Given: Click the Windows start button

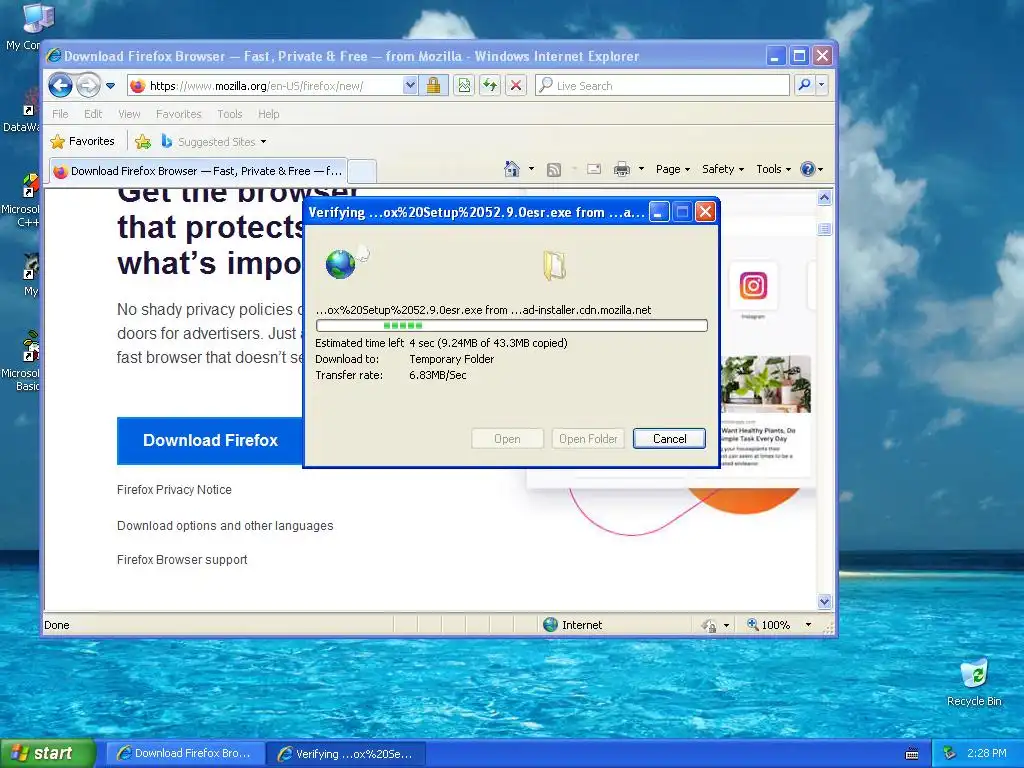Looking at the screenshot, I should [48, 754].
